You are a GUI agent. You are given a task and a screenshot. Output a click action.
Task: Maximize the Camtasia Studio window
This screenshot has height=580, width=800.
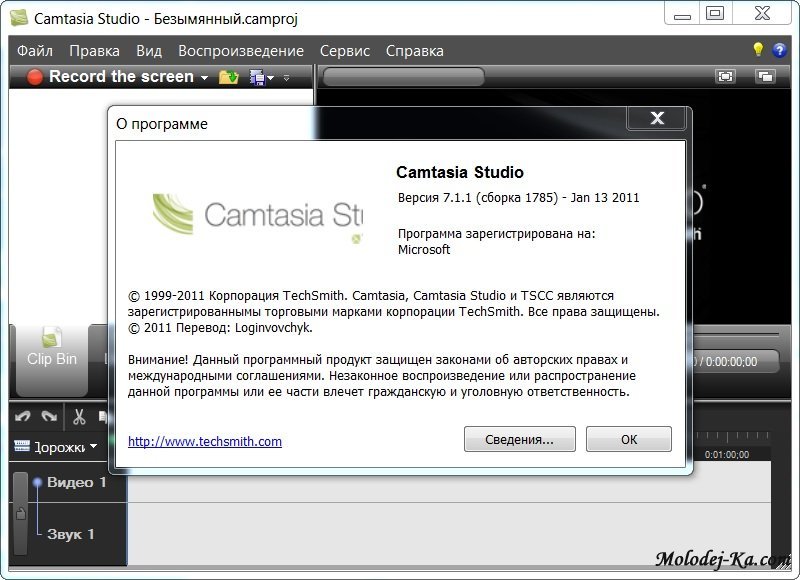715,13
